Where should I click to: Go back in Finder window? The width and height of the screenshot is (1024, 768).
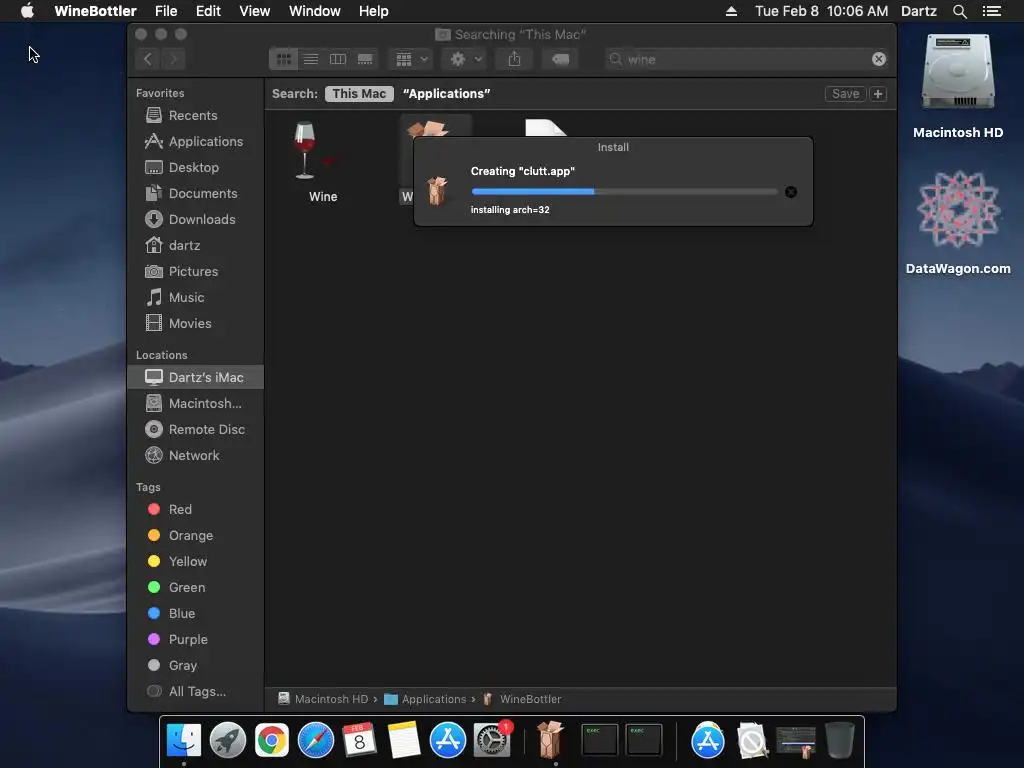pyautogui.click(x=148, y=59)
